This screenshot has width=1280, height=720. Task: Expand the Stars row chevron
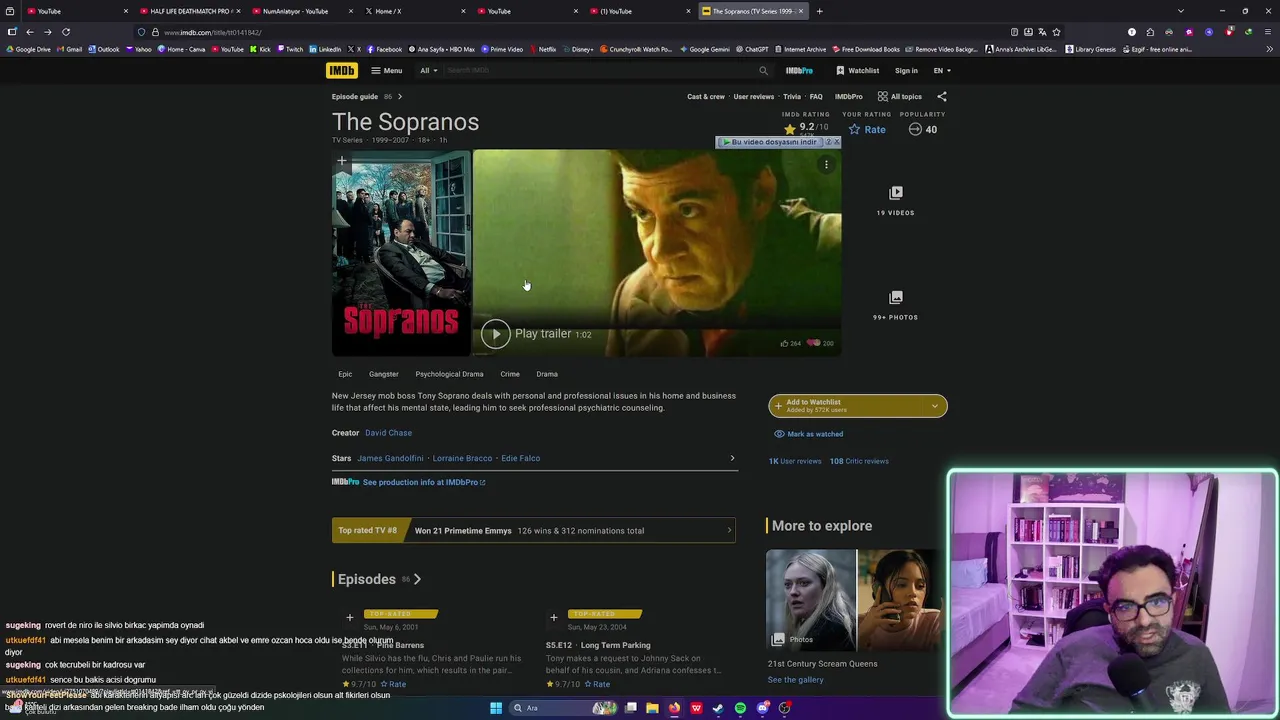(732, 458)
